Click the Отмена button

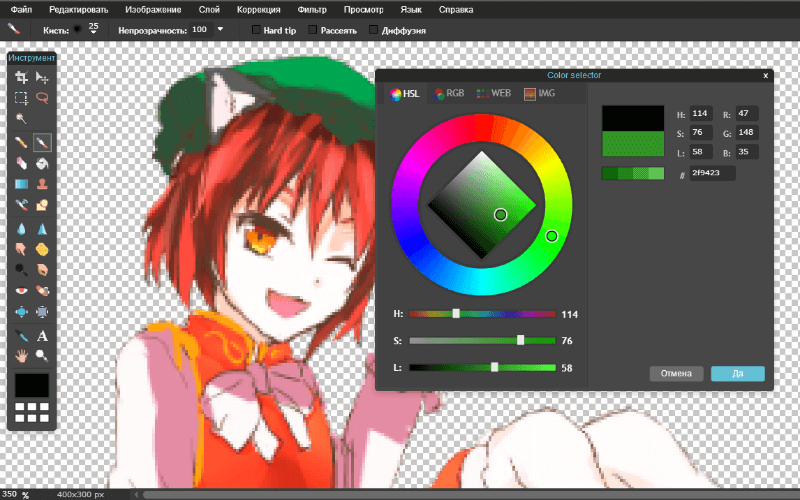coord(676,374)
